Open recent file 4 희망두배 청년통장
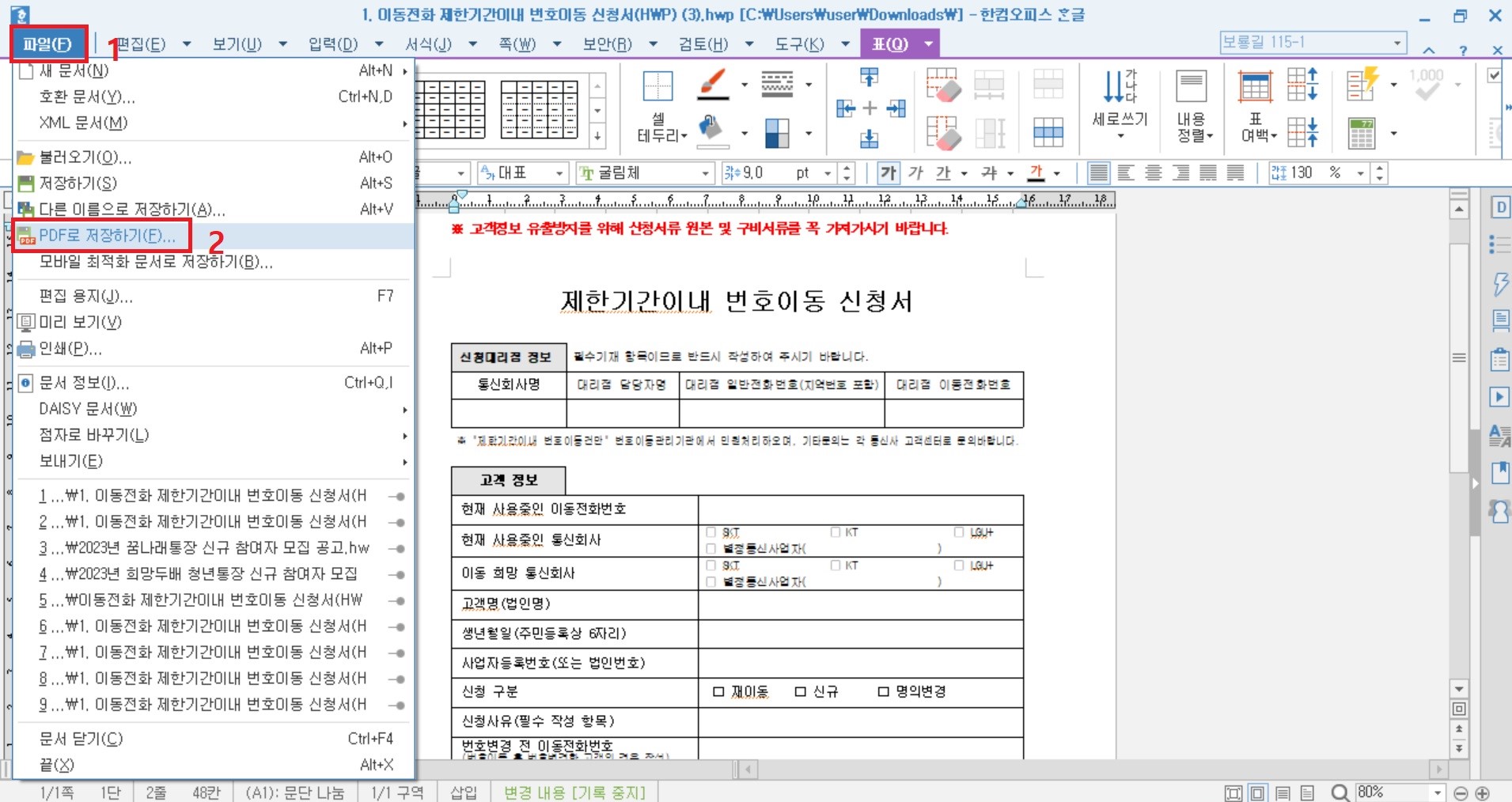The height and width of the screenshot is (802, 1512). click(x=214, y=574)
